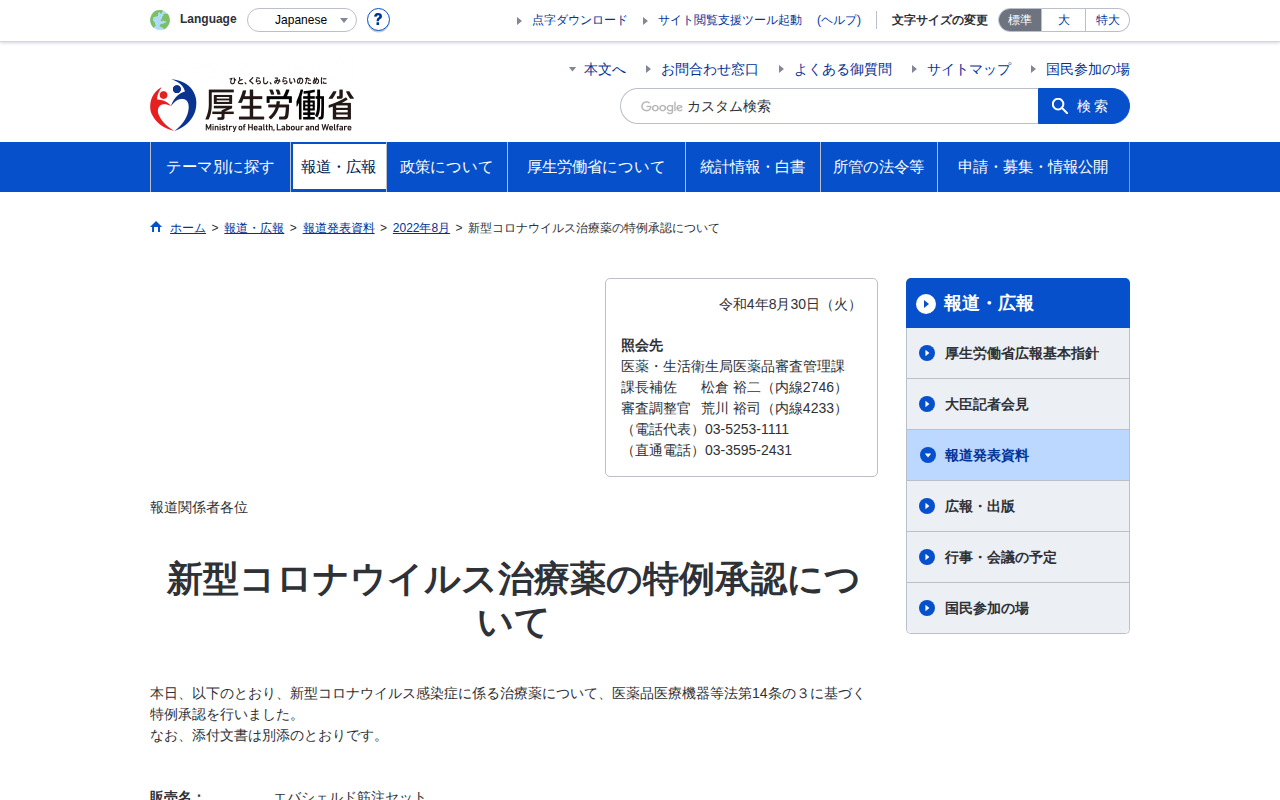The height and width of the screenshot is (800, 1280).
Task: Click the Google custom search field
Action: [829, 106]
